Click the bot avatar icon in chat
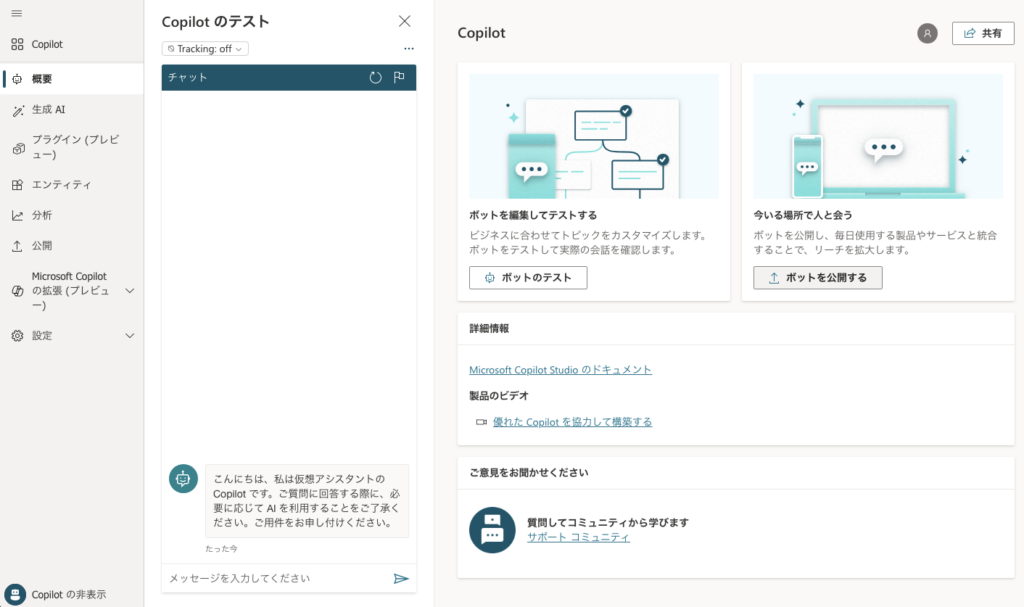The image size is (1024, 607). [x=182, y=479]
